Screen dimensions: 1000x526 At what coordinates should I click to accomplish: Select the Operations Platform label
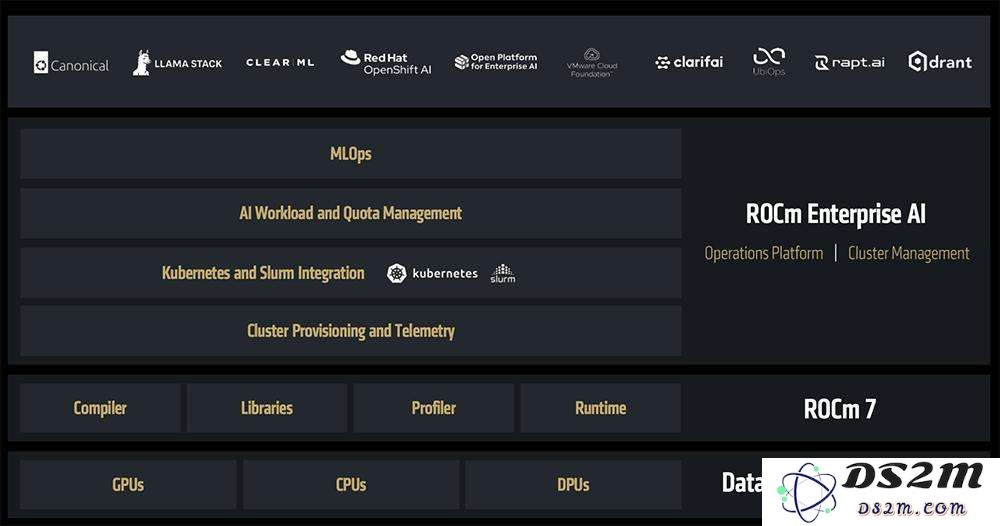(763, 253)
